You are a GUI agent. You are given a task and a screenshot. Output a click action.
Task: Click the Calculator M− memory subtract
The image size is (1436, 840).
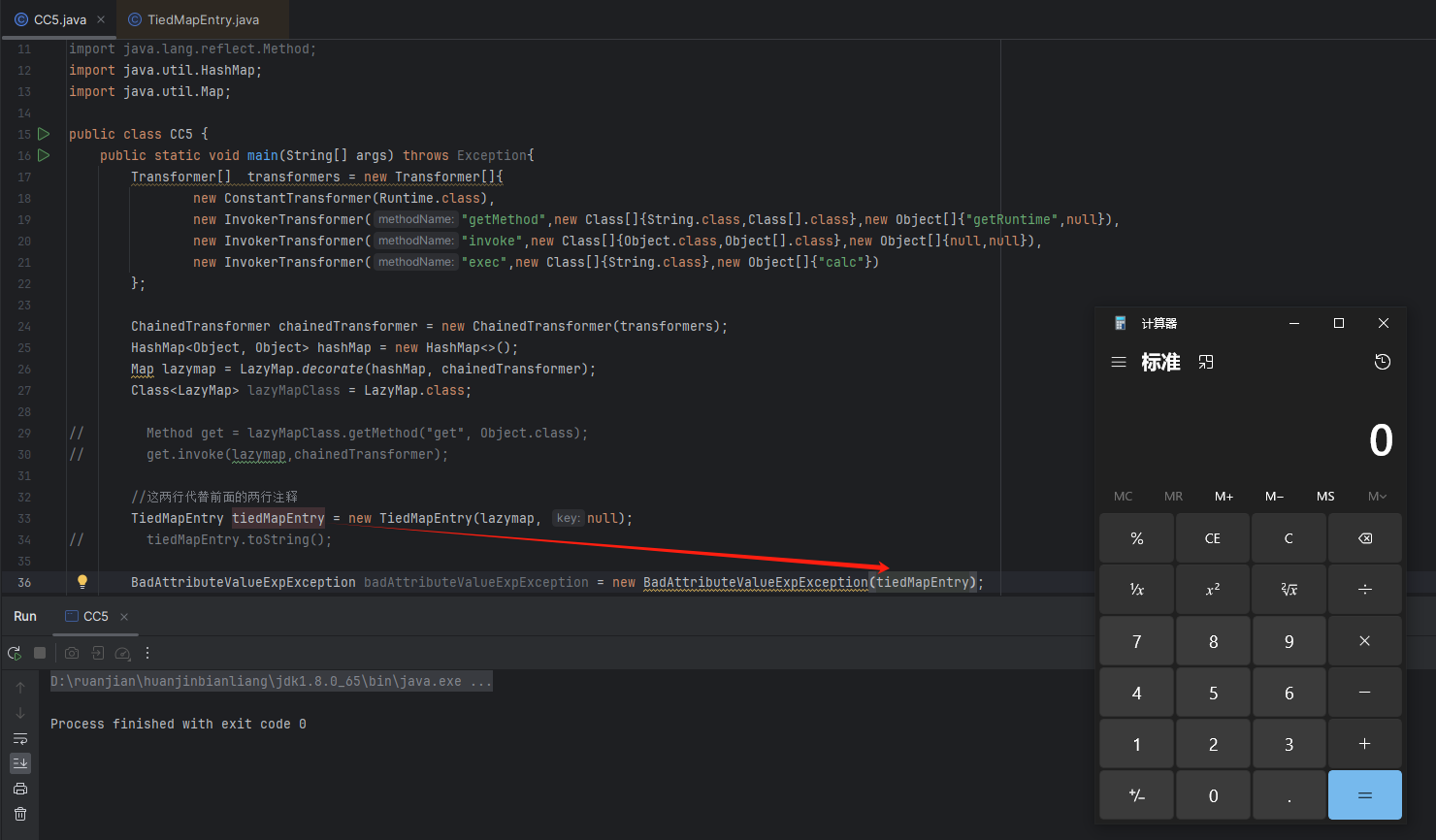pyautogui.click(x=1275, y=496)
